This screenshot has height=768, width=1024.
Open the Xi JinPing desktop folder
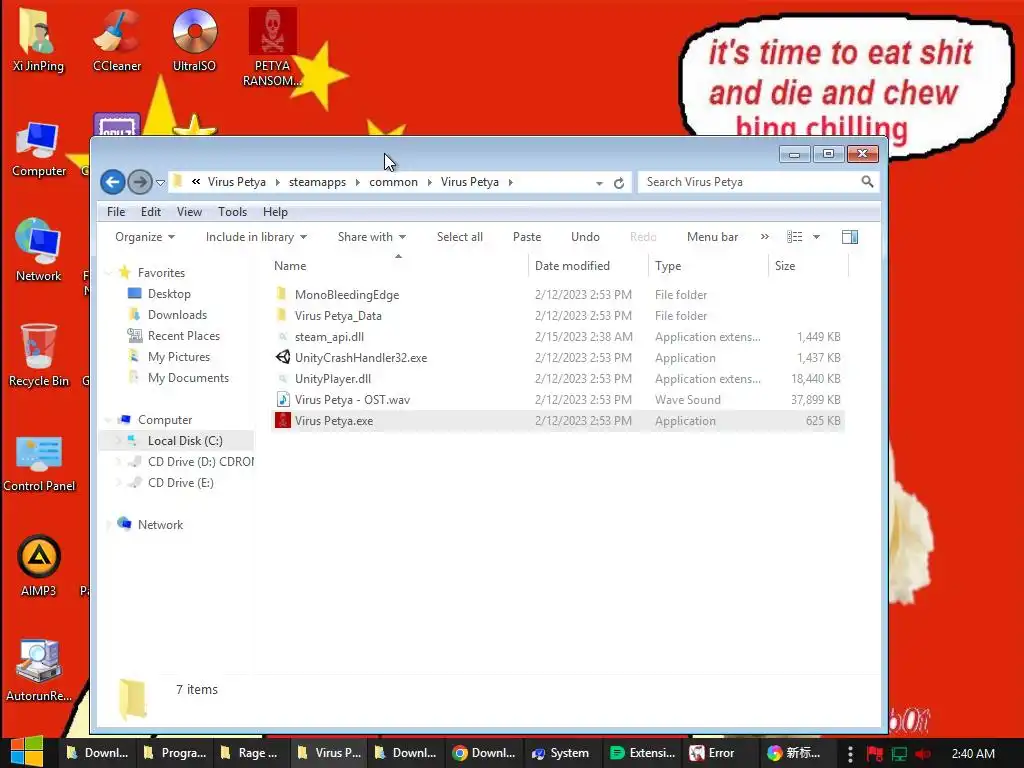coord(38,40)
